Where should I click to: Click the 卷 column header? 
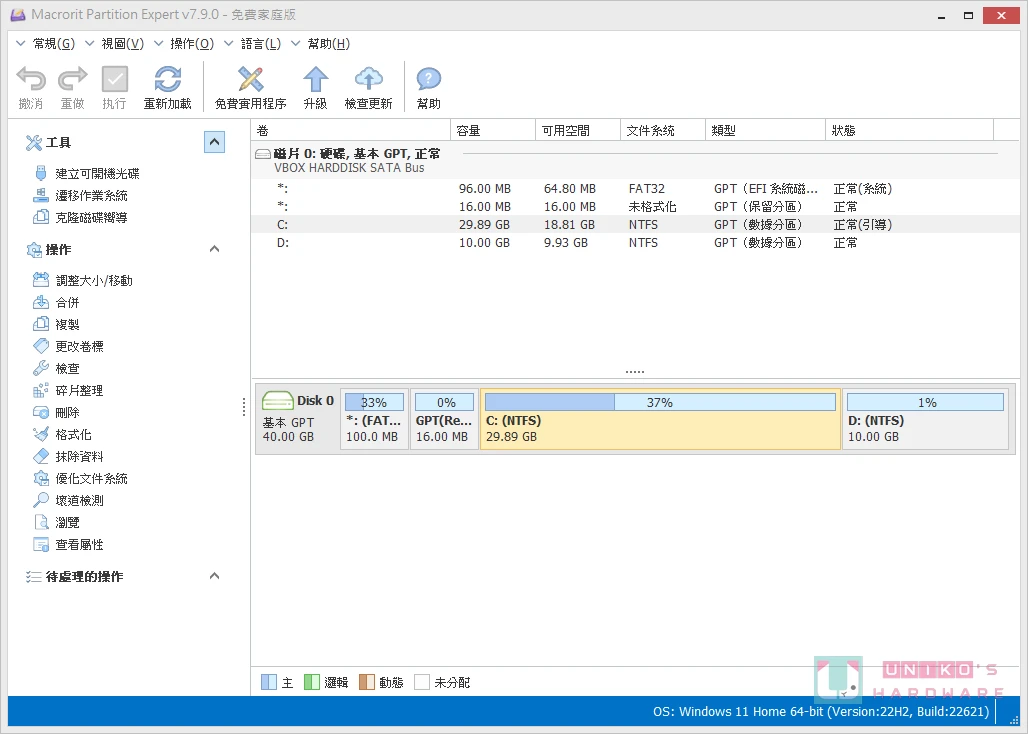coord(351,130)
